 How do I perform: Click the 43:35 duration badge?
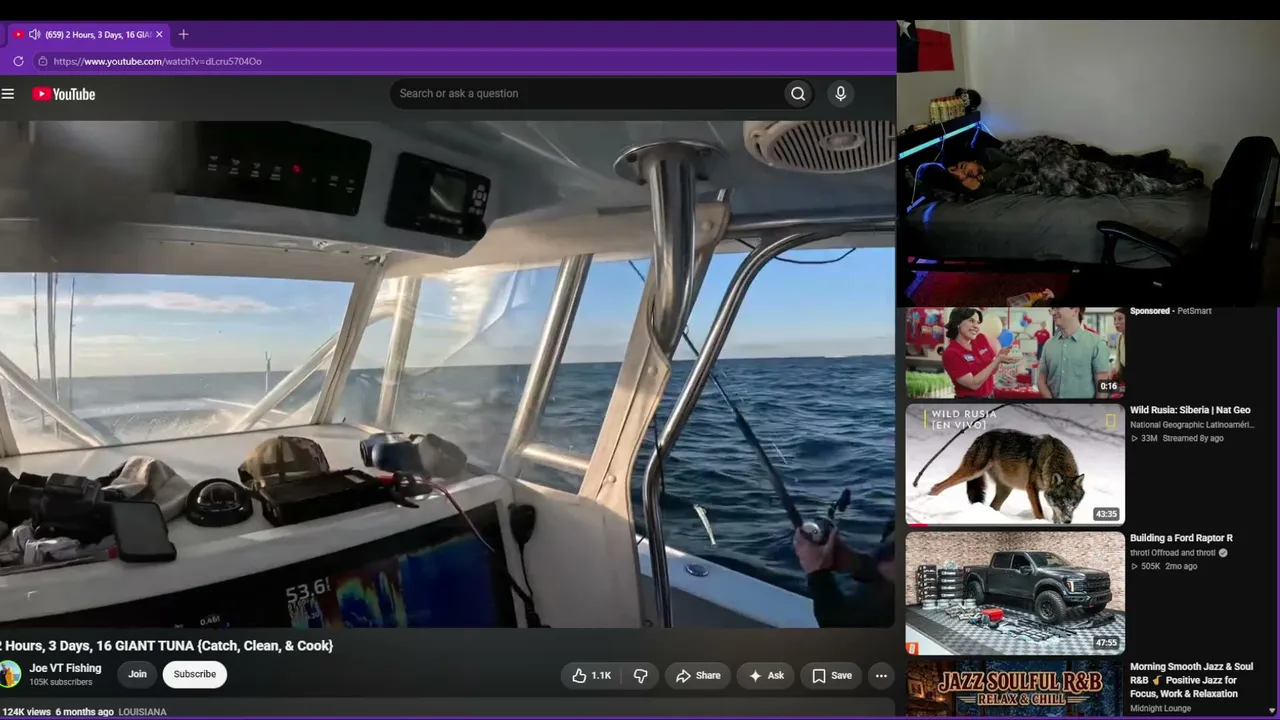1106,514
